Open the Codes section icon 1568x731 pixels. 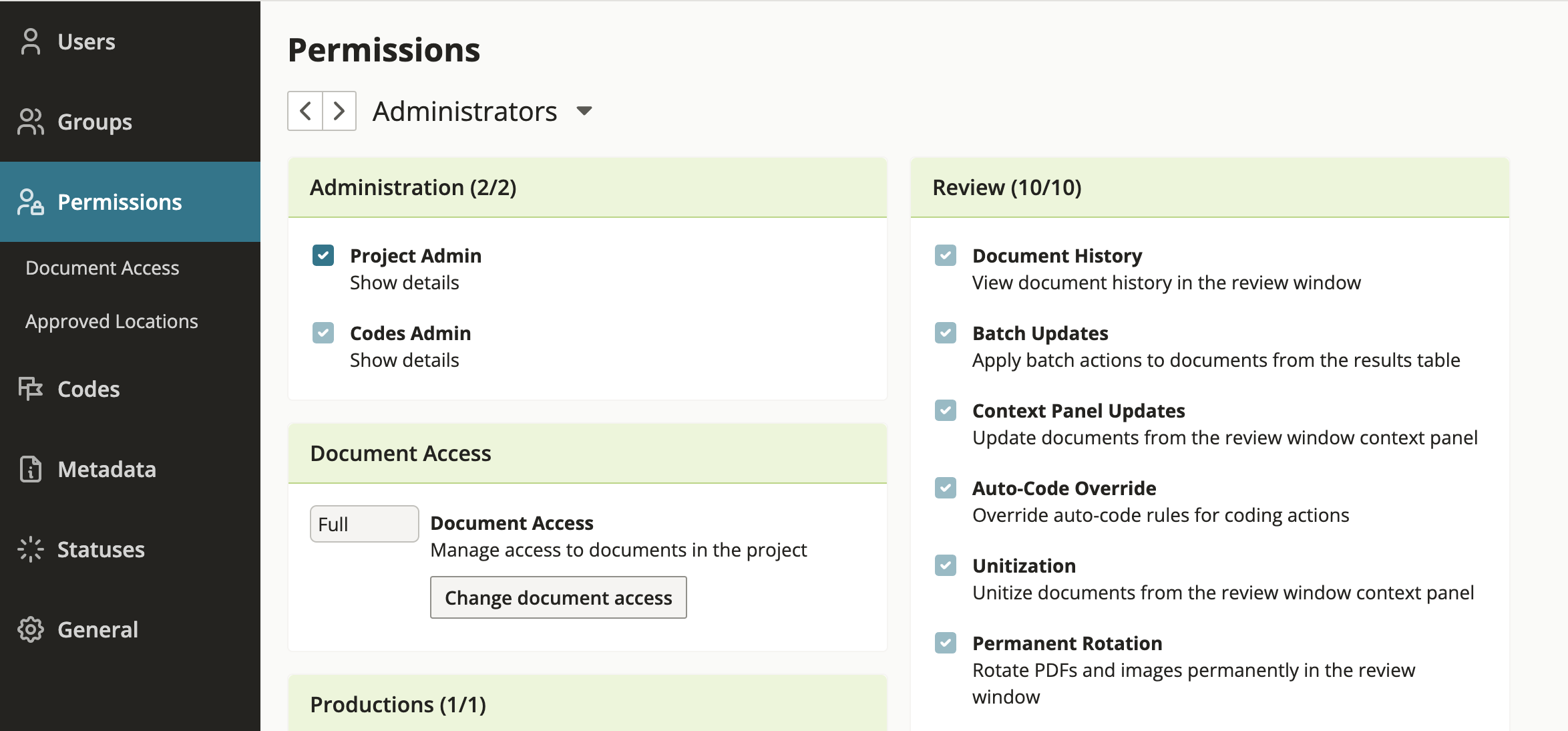tap(31, 389)
